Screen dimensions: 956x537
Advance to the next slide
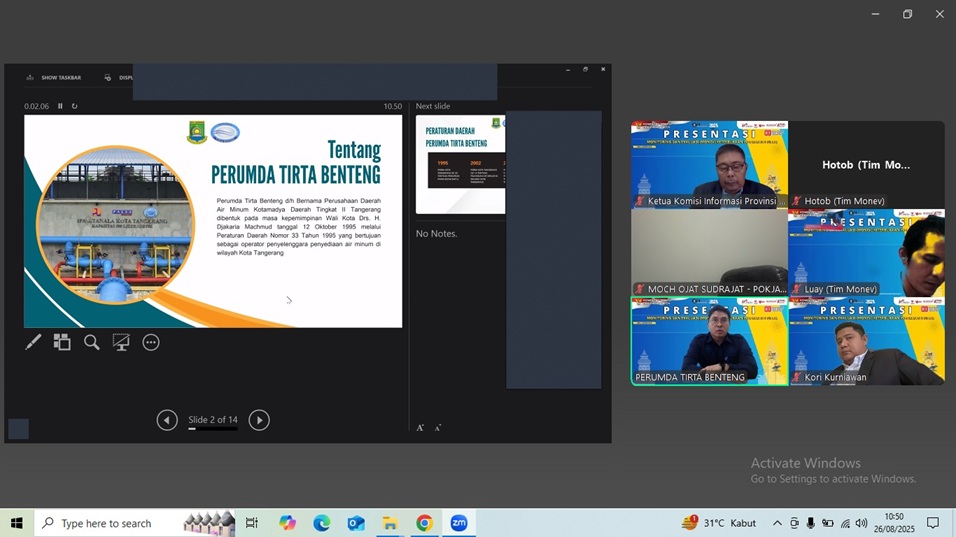pyautogui.click(x=259, y=420)
